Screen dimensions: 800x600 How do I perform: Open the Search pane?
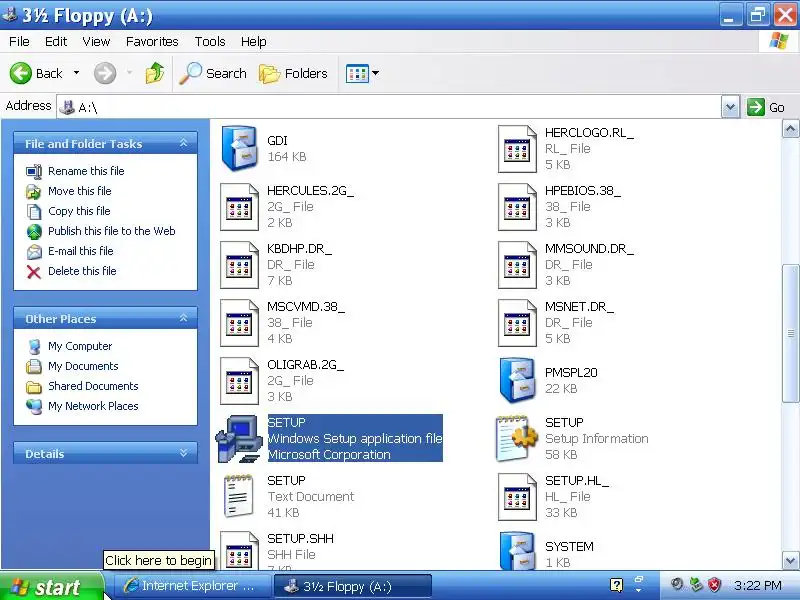(x=213, y=73)
